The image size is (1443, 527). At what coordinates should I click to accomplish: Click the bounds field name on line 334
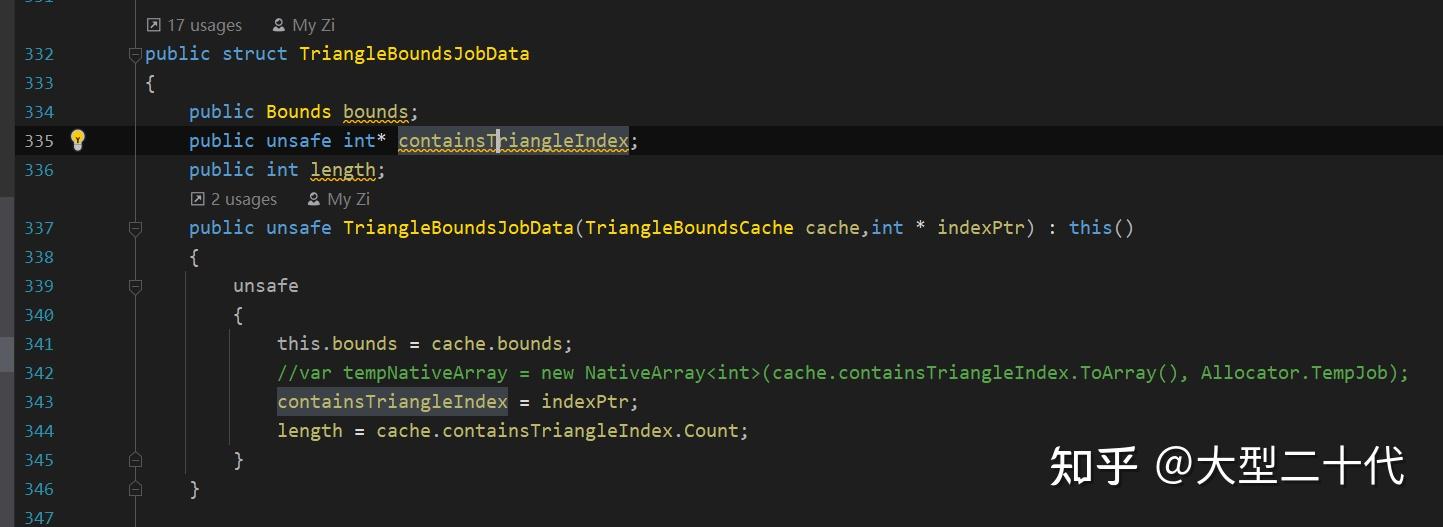375,112
